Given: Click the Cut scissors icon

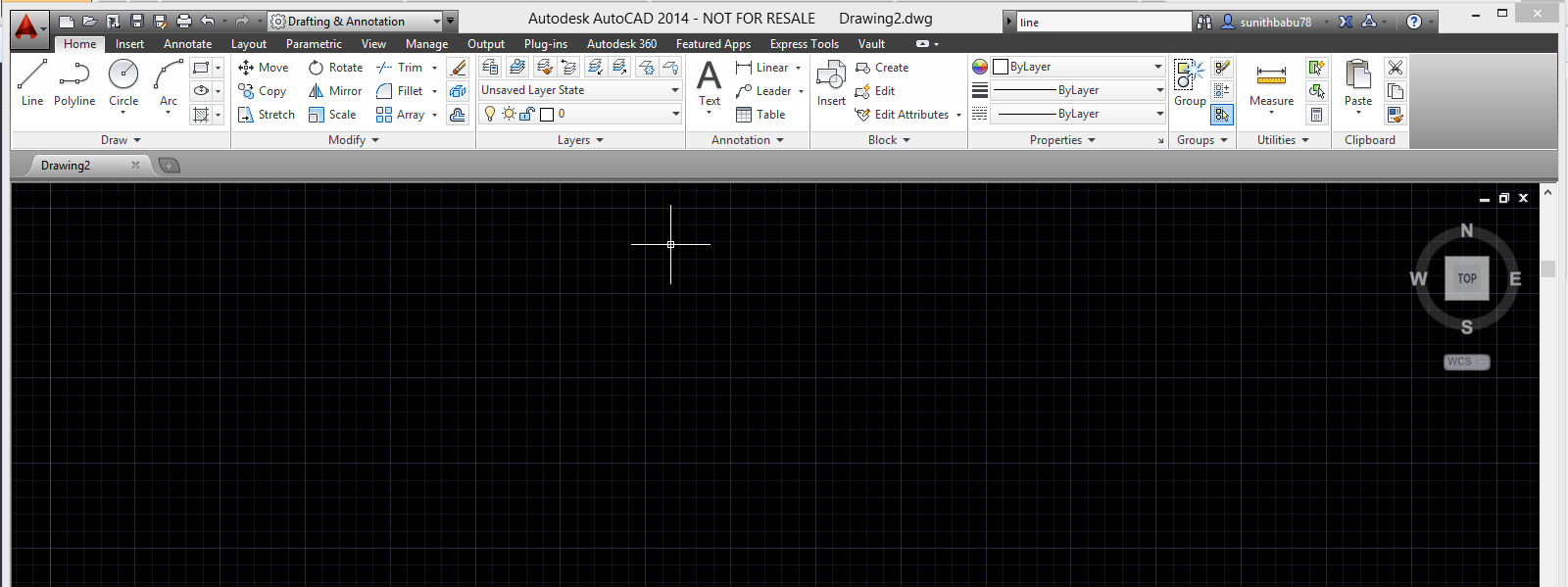Looking at the screenshot, I should tap(1396, 68).
